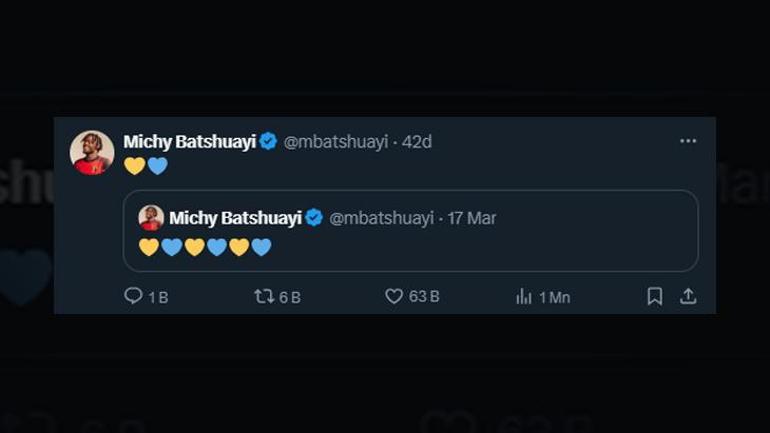The width and height of the screenshot is (770, 433).
Task: Click the share upload icon
Action: 688,296
